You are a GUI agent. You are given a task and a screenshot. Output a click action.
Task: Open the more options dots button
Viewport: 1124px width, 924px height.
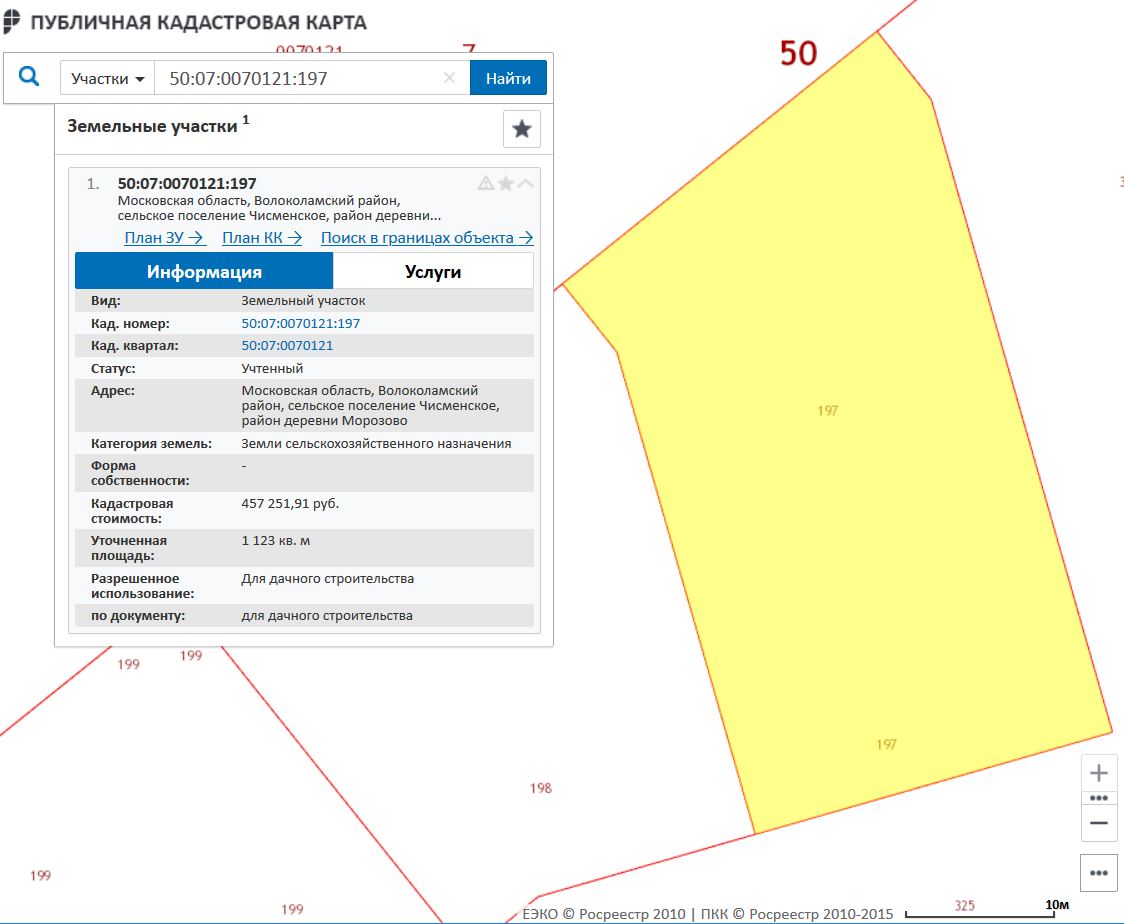[1098, 872]
